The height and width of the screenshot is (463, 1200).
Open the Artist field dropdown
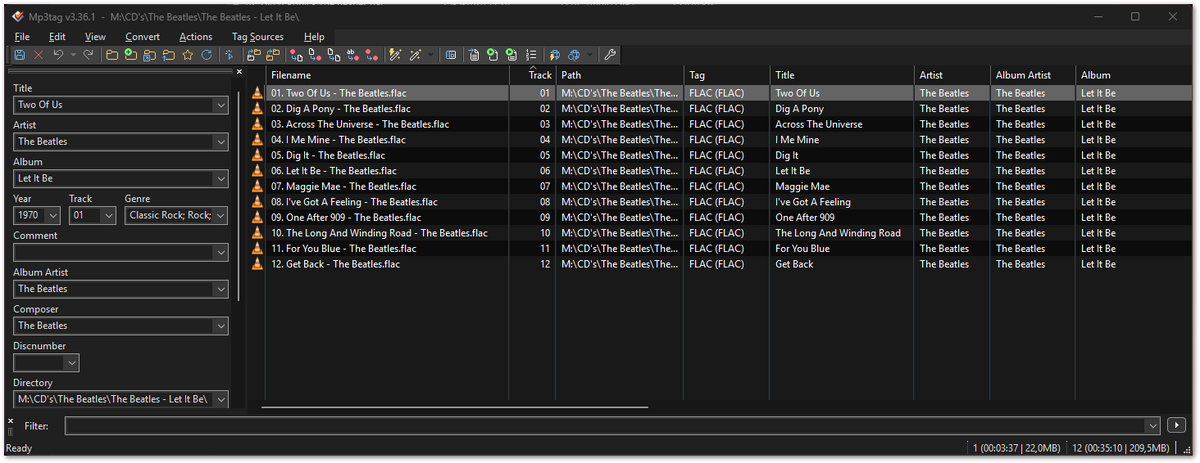tap(220, 142)
